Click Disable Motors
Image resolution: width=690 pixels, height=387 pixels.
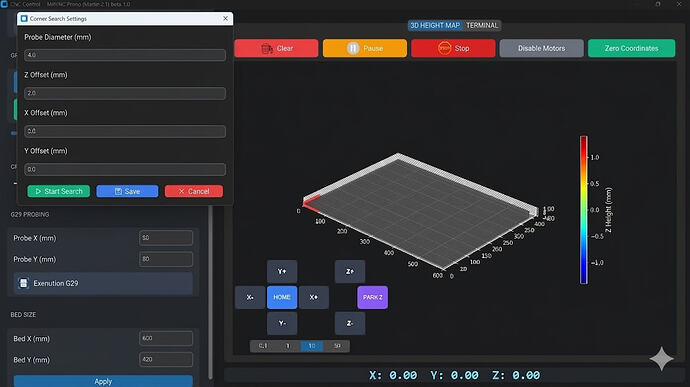(x=541, y=48)
